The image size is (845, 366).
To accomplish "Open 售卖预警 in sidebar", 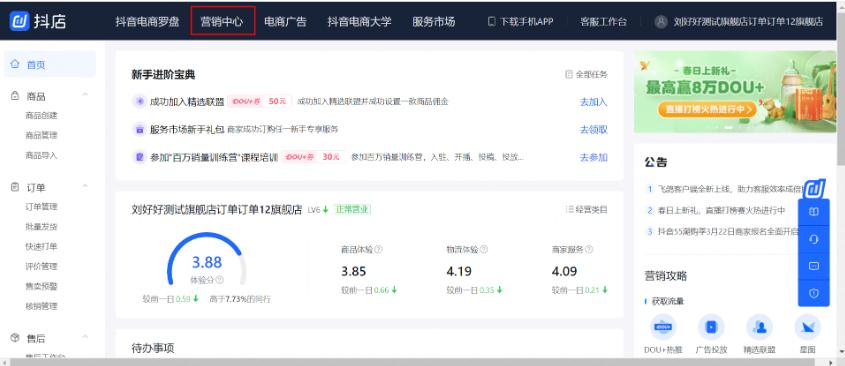I will 41,286.
